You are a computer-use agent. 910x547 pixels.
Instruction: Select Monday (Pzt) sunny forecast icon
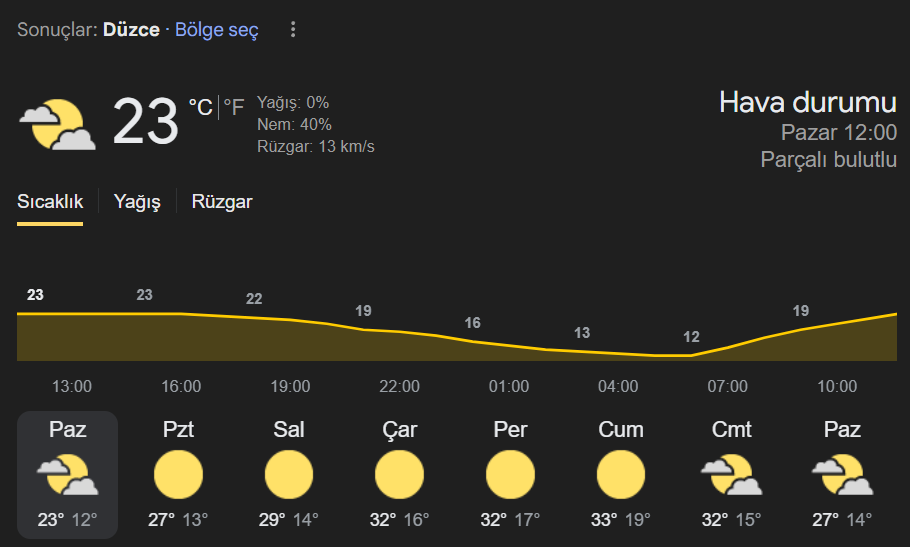click(178, 474)
